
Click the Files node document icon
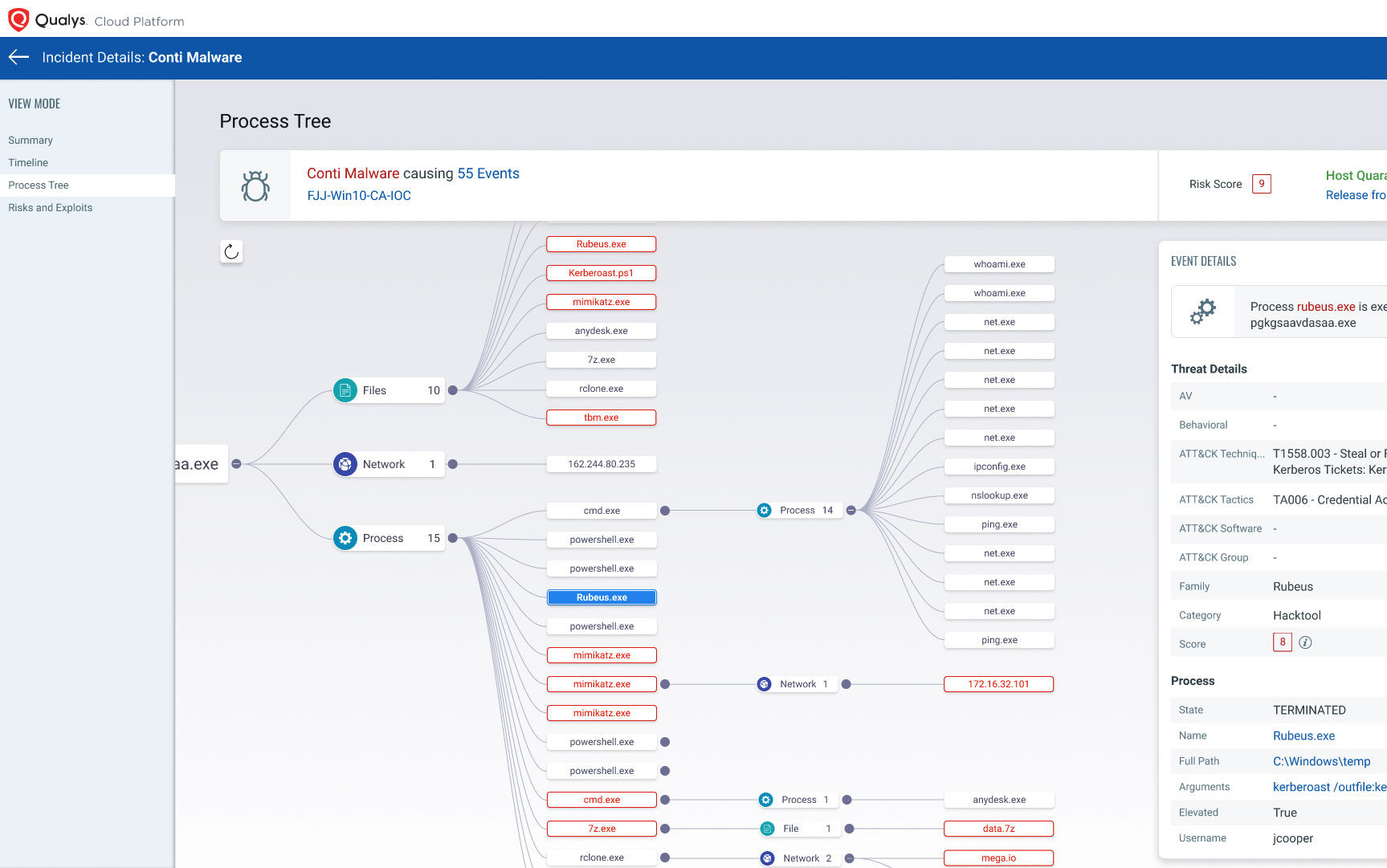coord(345,390)
